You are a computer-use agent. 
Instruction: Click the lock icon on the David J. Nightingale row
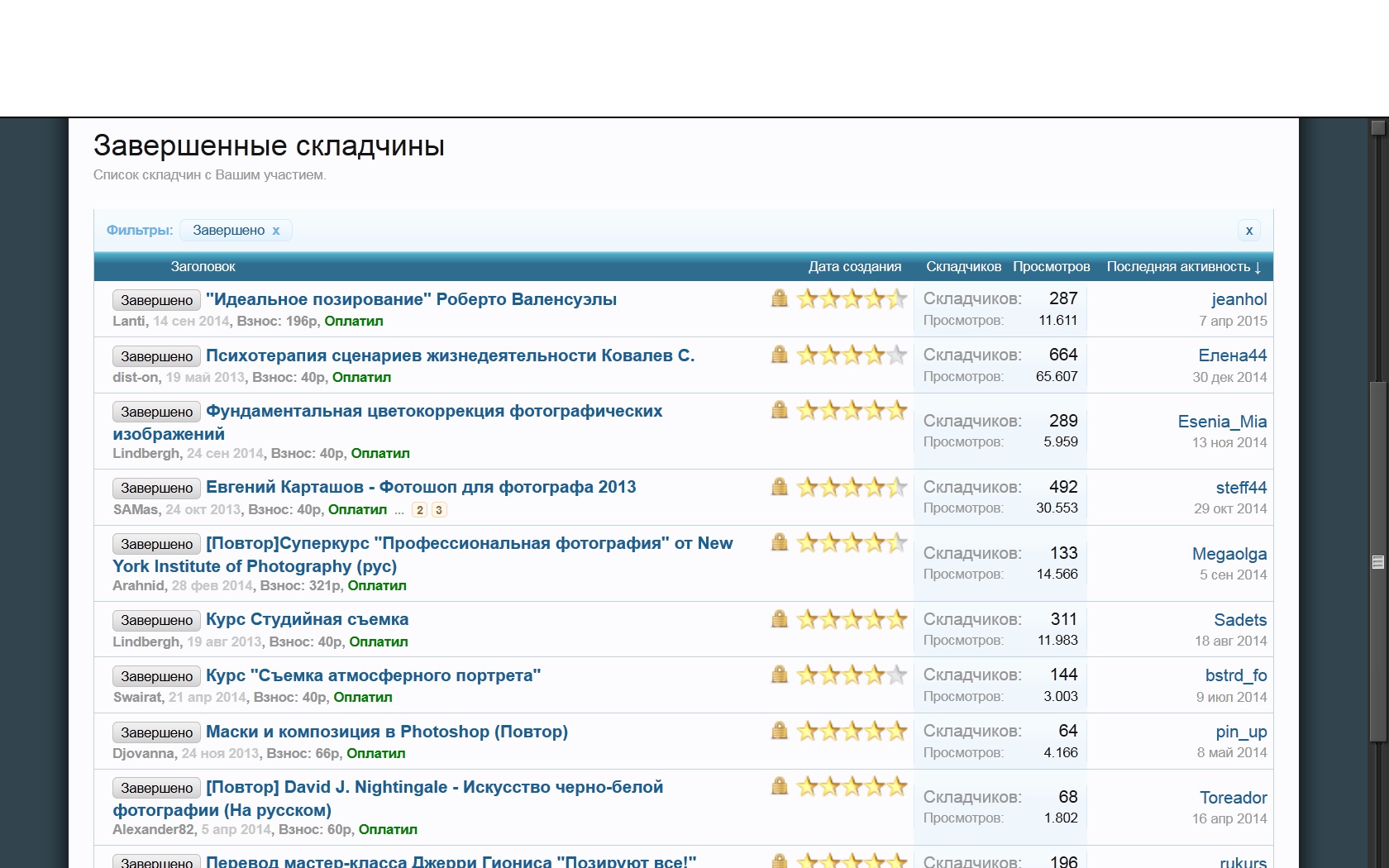[779, 786]
